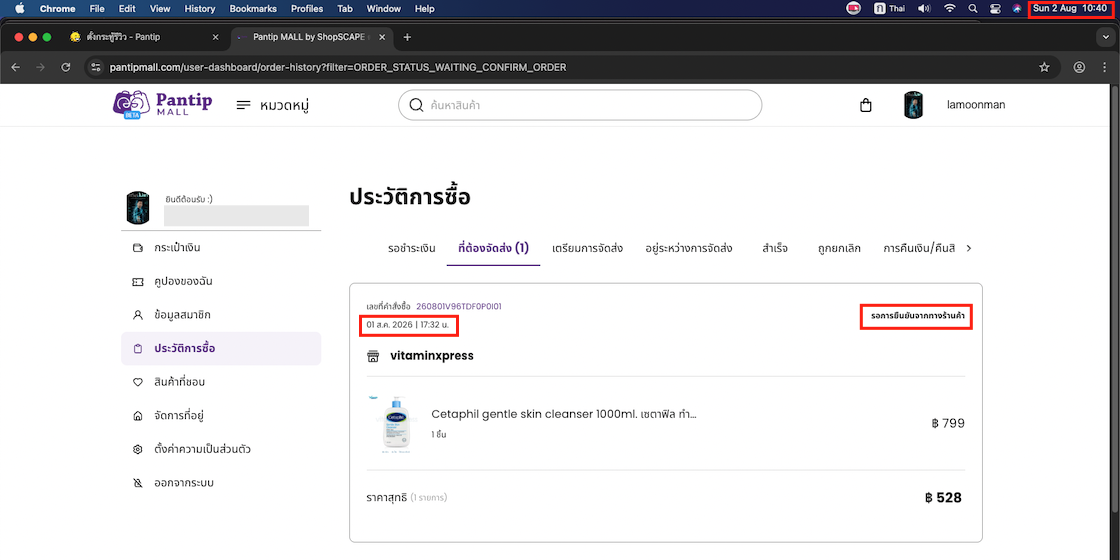
Task: Open Wi-Fi status in menu bar
Action: 949,9
